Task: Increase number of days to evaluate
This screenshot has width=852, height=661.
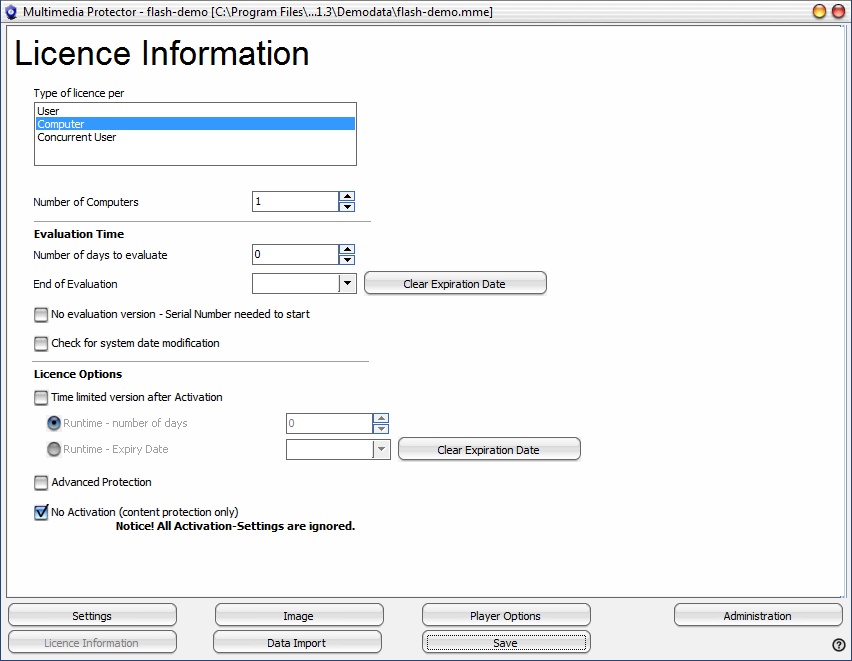Action: (347, 250)
